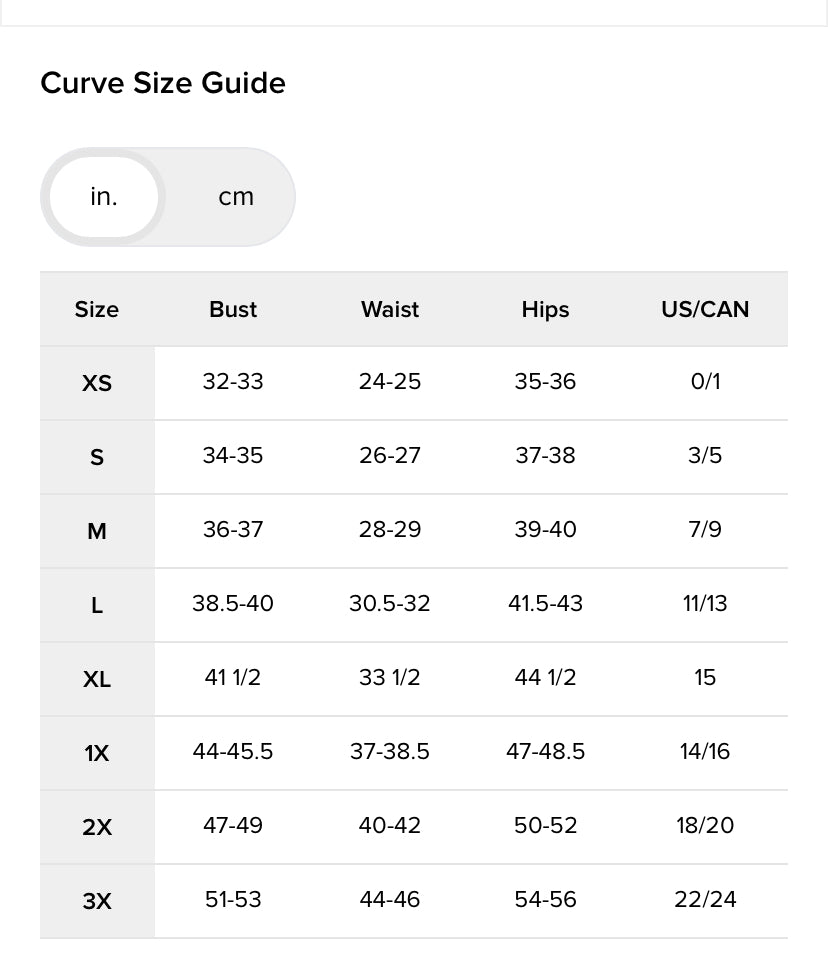
Task: Select the 2X size row label
Action: (97, 827)
